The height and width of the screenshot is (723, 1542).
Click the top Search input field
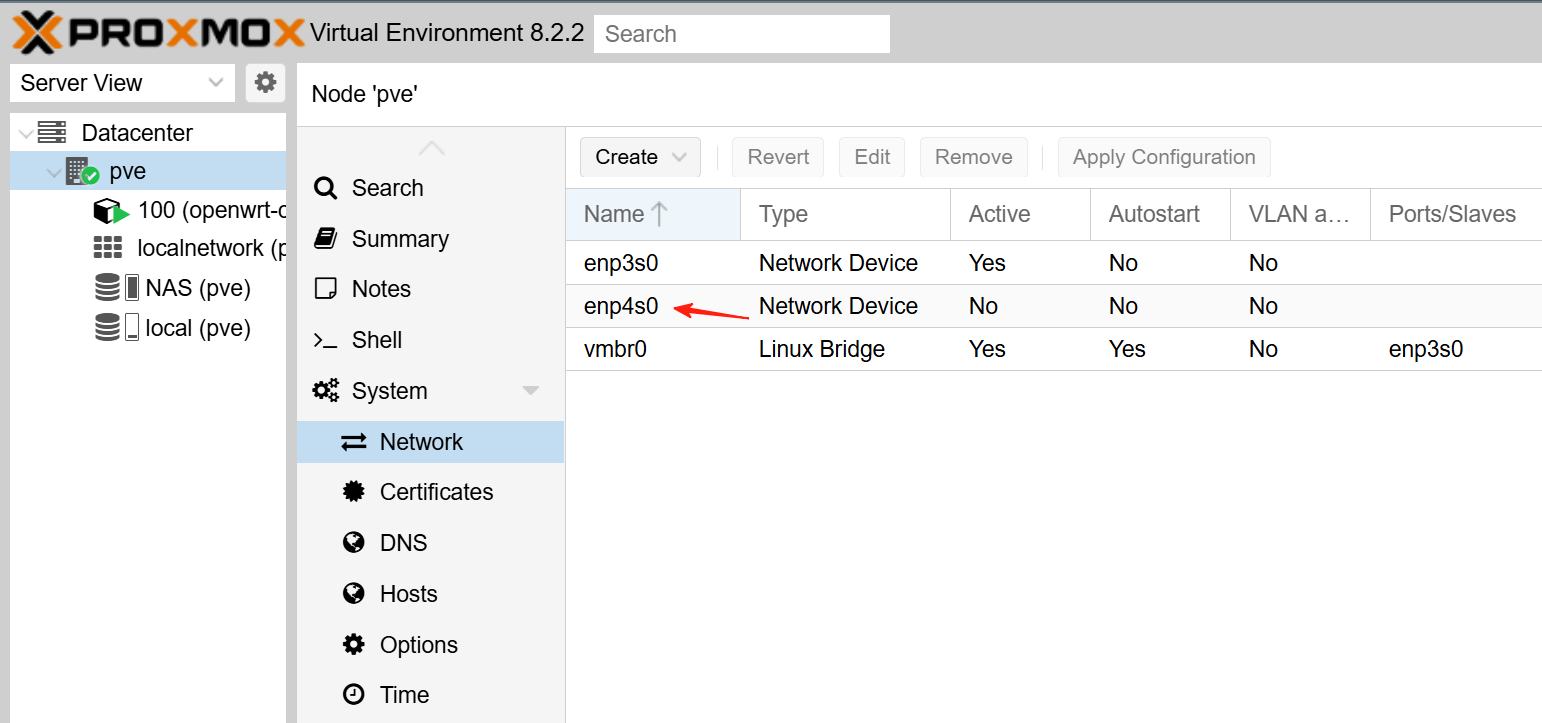(741, 34)
